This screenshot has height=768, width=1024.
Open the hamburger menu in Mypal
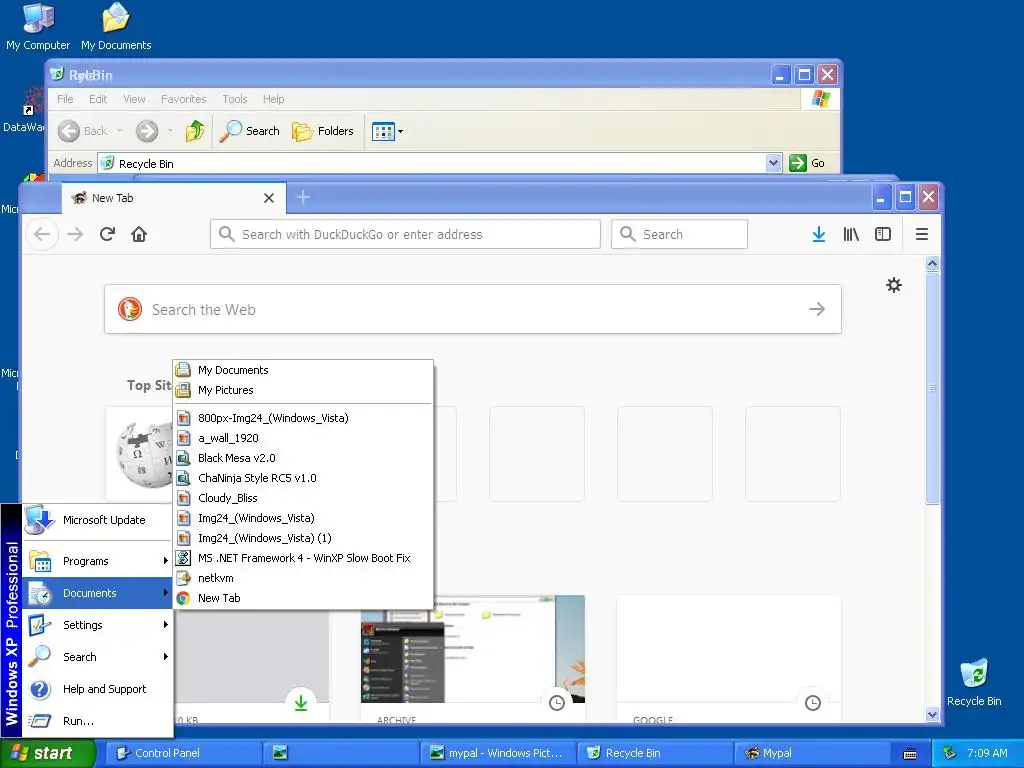tap(921, 234)
